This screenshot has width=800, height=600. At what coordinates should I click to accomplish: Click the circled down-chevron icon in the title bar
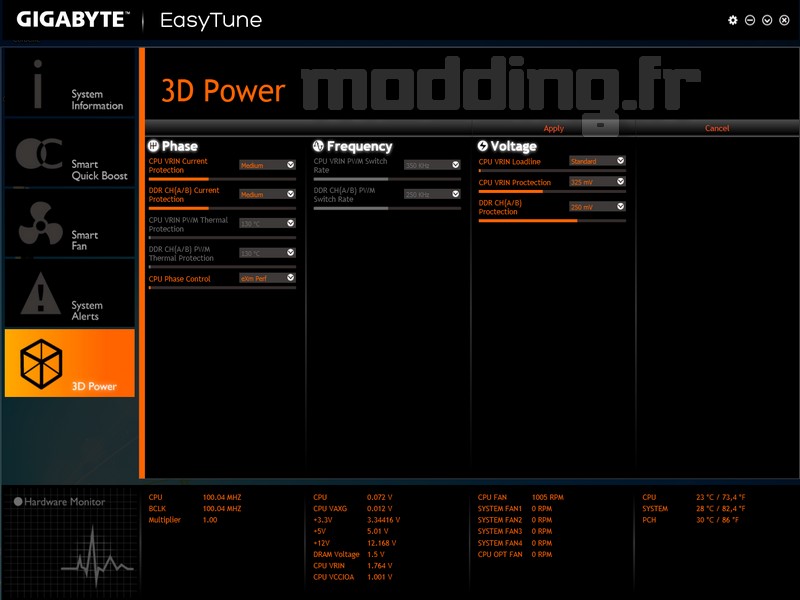[x=767, y=20]
